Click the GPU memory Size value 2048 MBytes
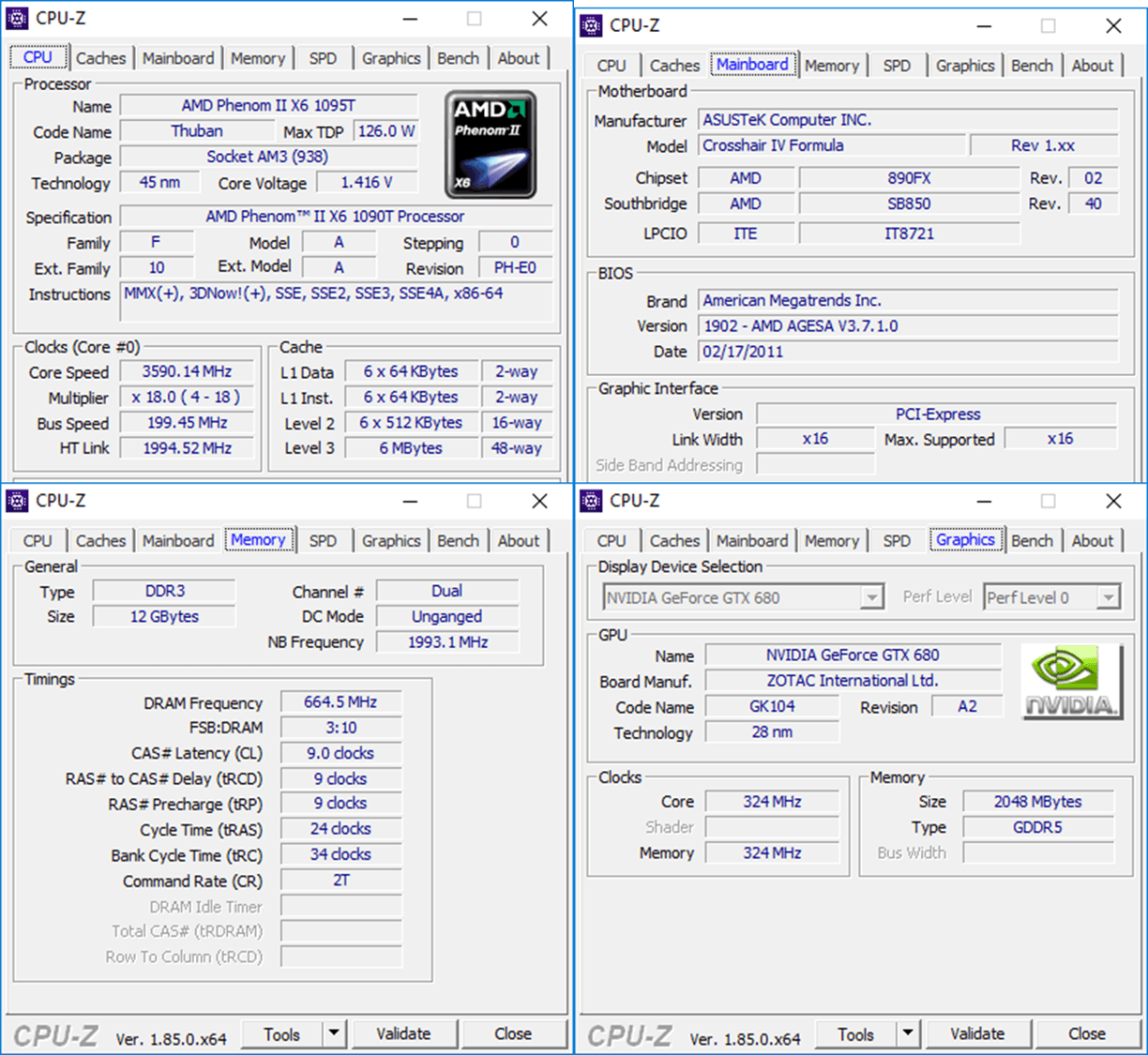Image resolution: width=1148 pixels, height=1055 pixels. point(1038,802)
